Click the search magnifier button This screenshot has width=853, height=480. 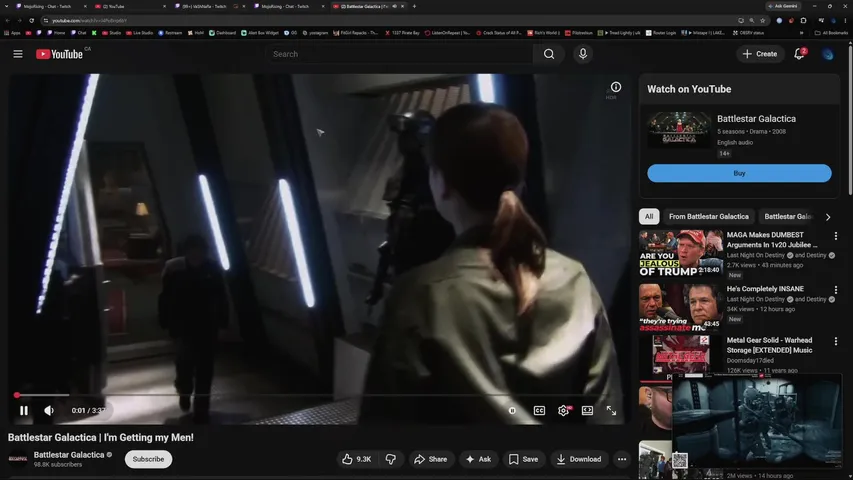pos(549,54)
